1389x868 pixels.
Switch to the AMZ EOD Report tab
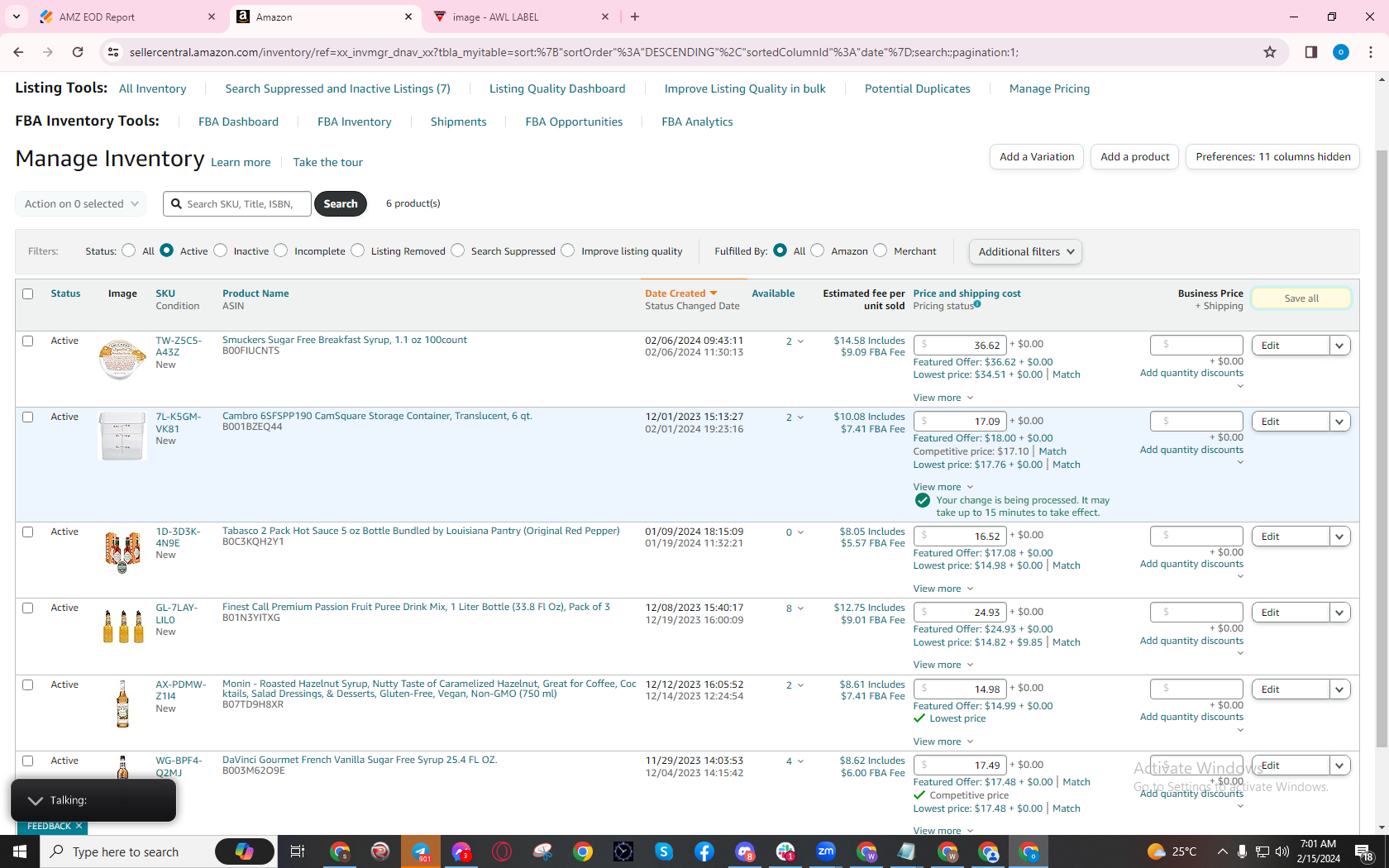[x=127, y=17]
